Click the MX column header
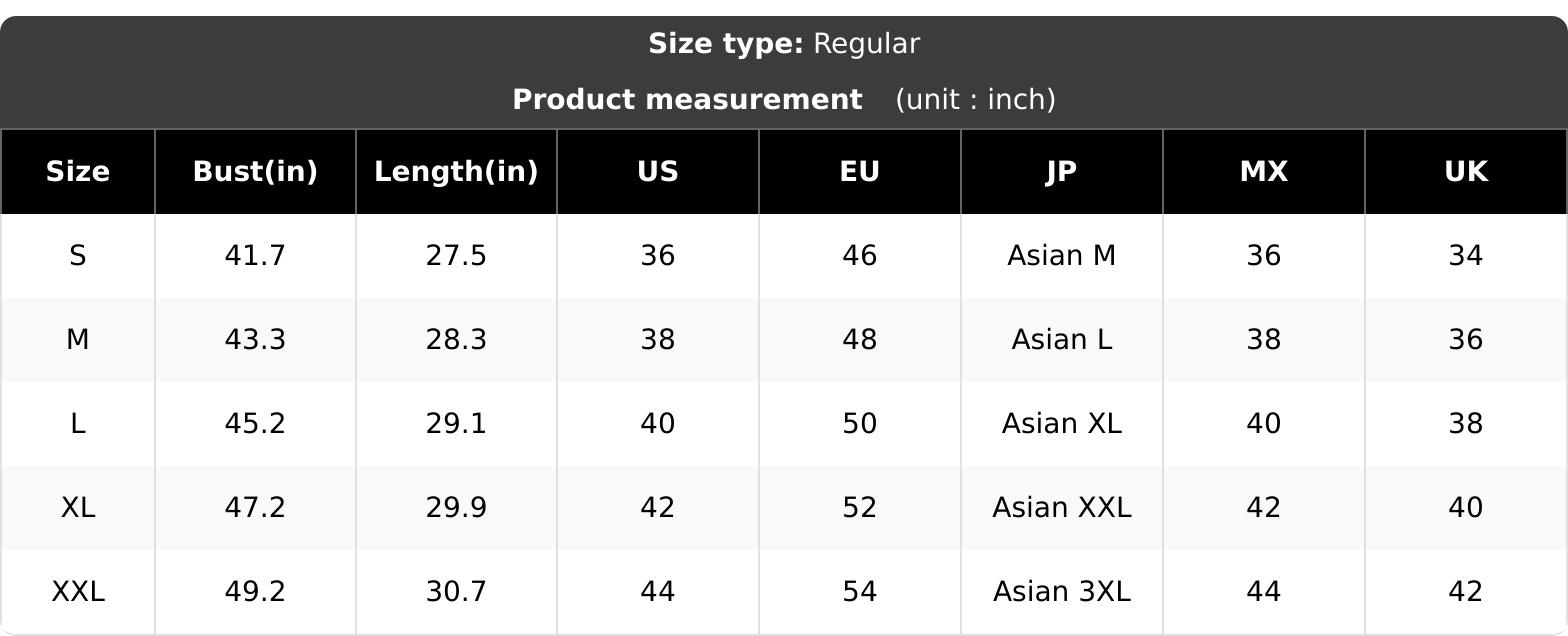The height and width of the screenshot is (636, 1568). pos(1264,172)
